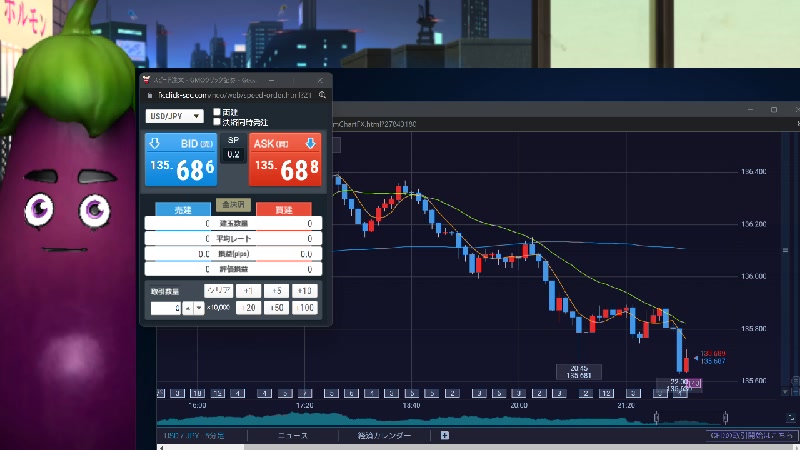This screenshot has height=450, width=800.
Task: Open the 経済カレンダー tab
Action: click(384, 436)
